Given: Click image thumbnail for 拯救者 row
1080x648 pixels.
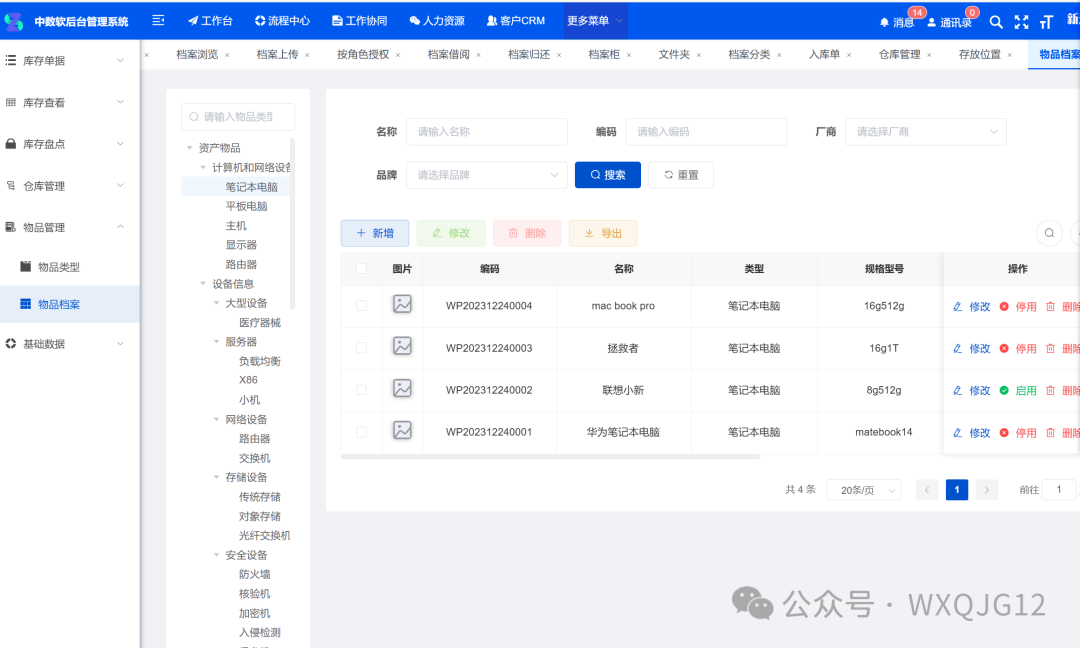Looking at the screenshot, I should click(402, 346).
